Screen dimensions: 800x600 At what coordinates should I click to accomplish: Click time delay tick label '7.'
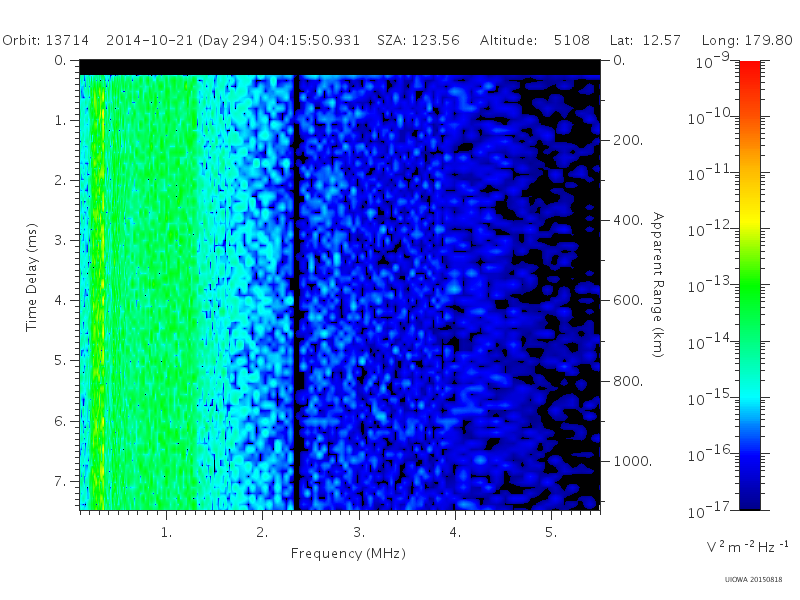click(x=60, y=481)
